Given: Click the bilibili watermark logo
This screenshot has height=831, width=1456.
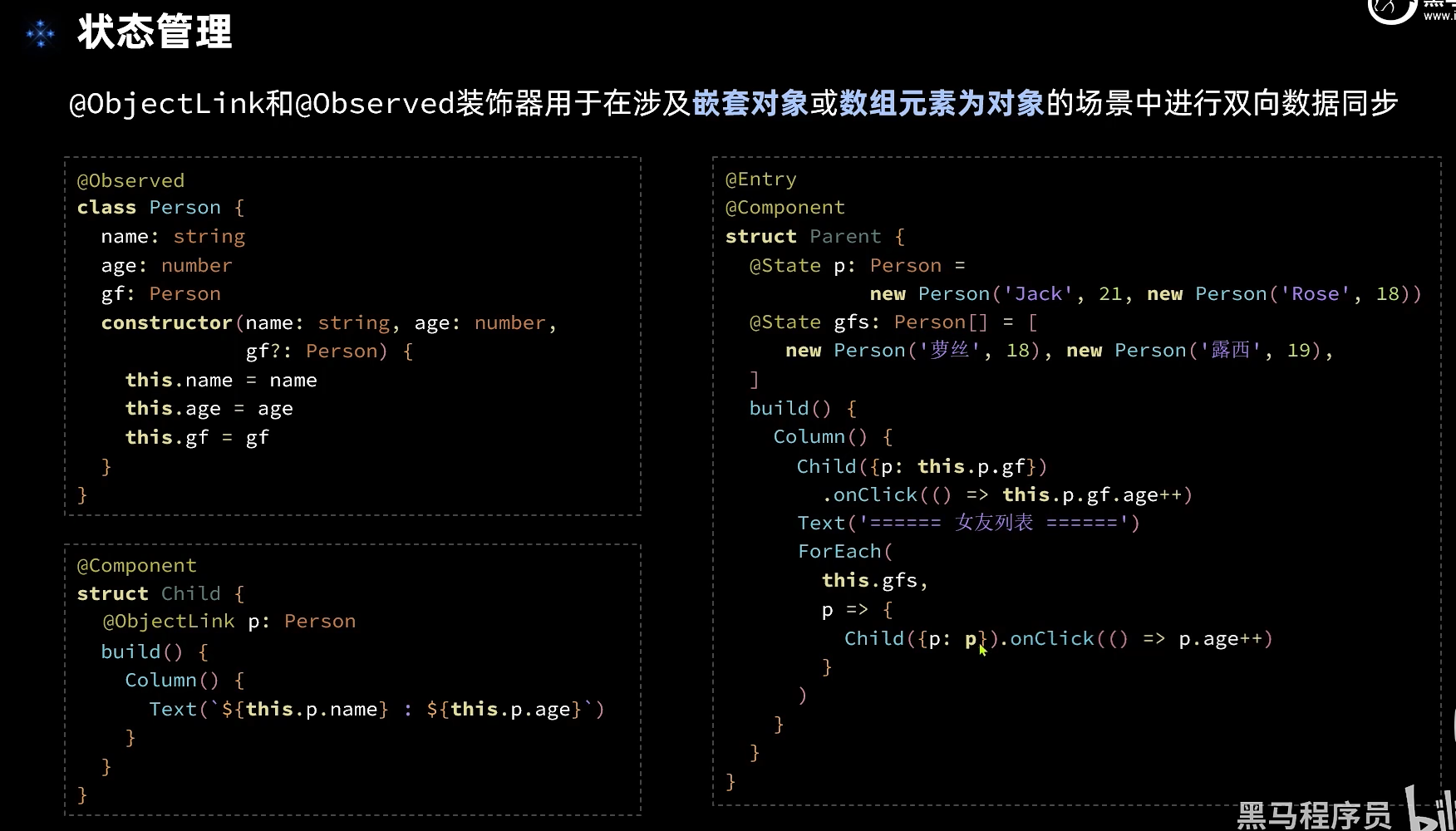Looking at the screenshot, I should pyautogui.click(x=1430, y=809).
